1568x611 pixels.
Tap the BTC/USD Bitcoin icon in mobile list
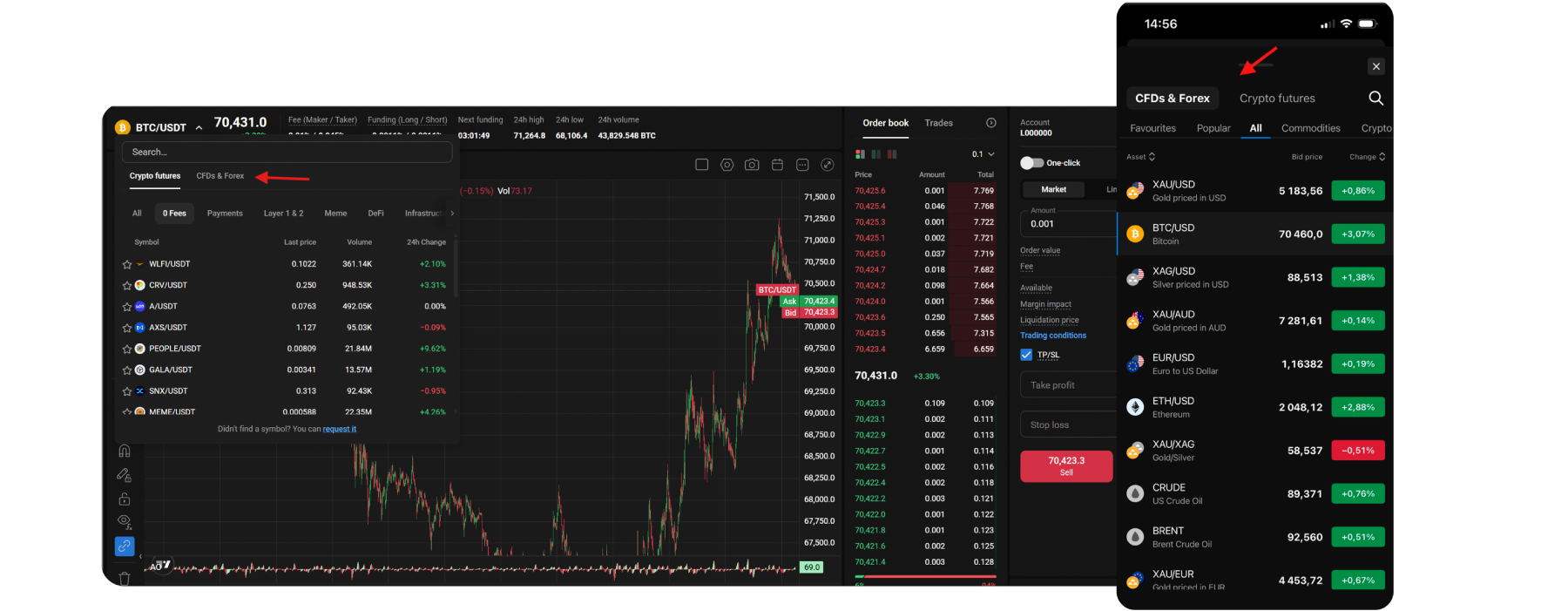click(1135, 234)
